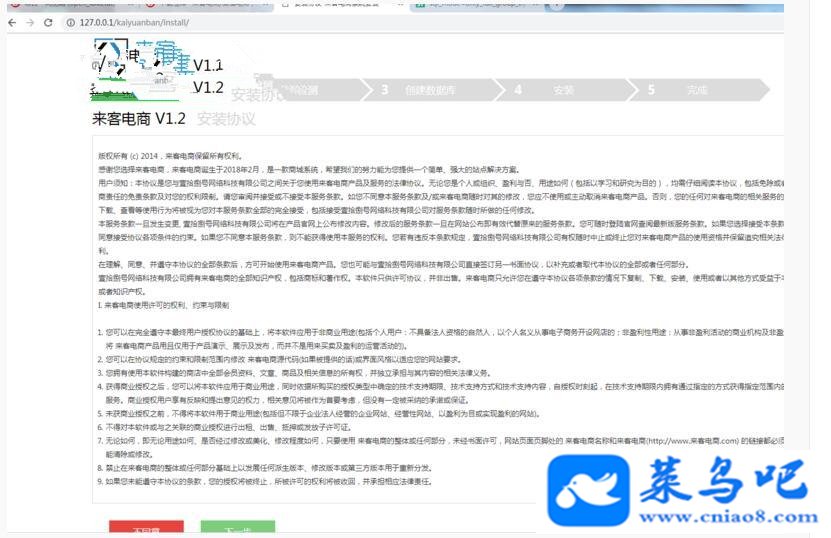Image resolution: width=831 pixels, height=538 pixels.
Task: Click clause 4 beginning 获得商业授权之后
Action: coord(441,393)
